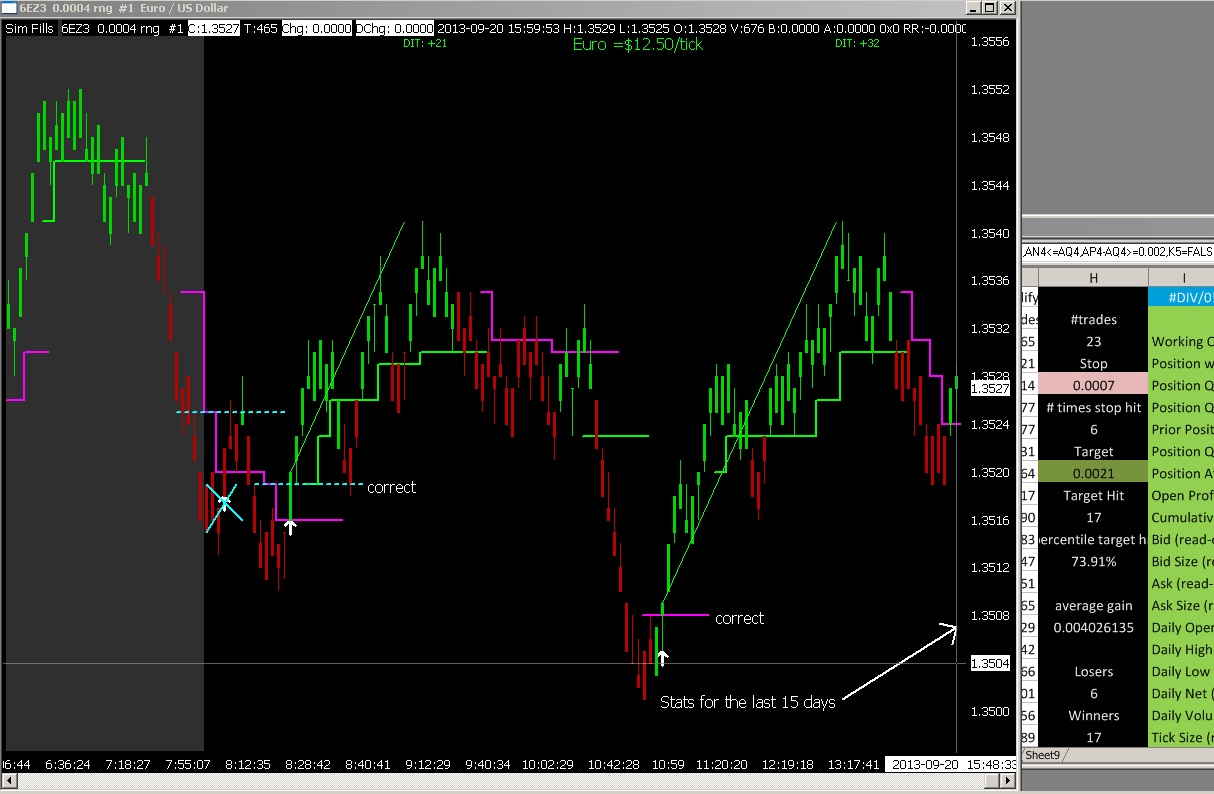Select the Winners label cell

[x=1093, y=716]
